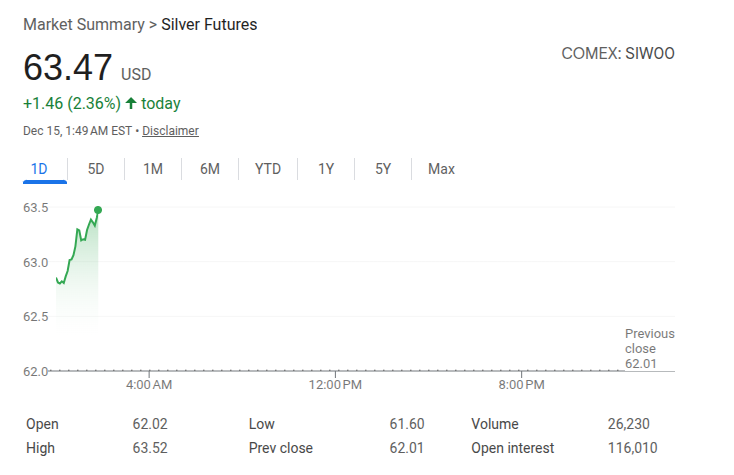Click the COMEX: SIWOO ticker label

(618, 53)
